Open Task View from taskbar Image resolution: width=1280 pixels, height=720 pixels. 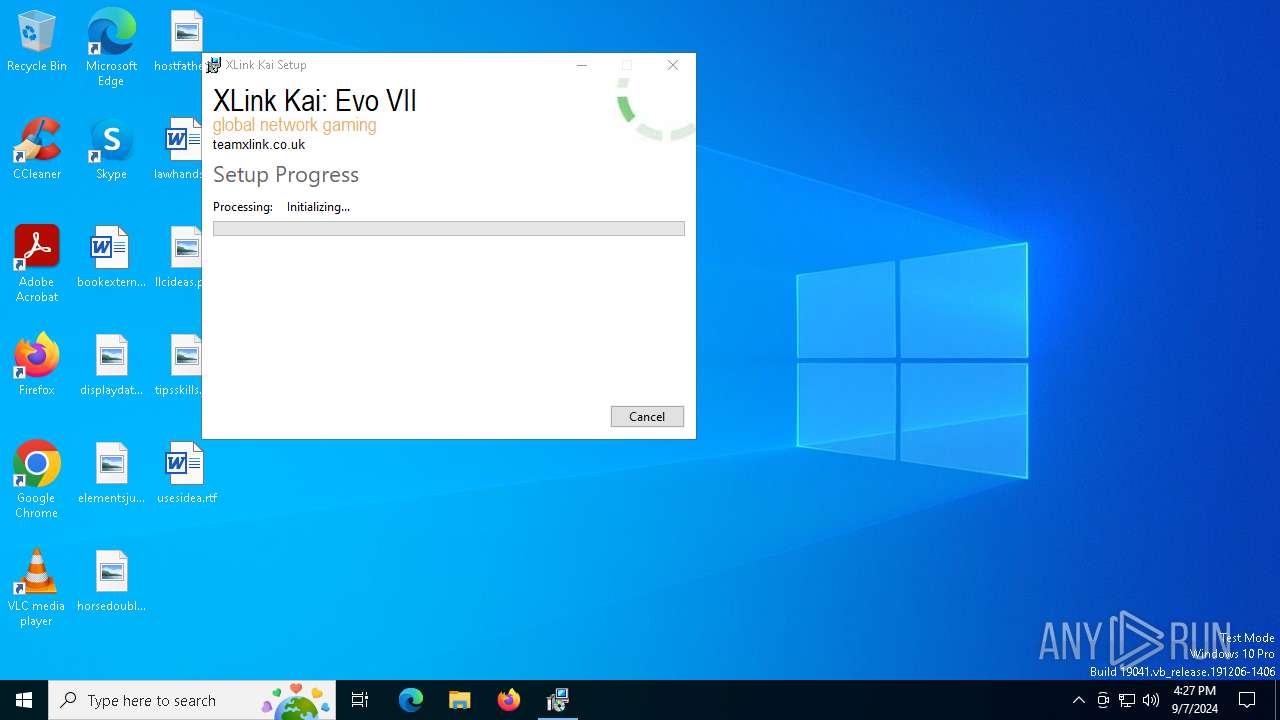click(360, 700)
